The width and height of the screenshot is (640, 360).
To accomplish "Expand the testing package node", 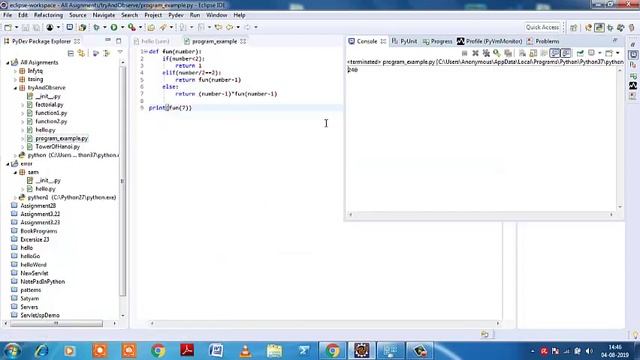I will tap(15, 79).
